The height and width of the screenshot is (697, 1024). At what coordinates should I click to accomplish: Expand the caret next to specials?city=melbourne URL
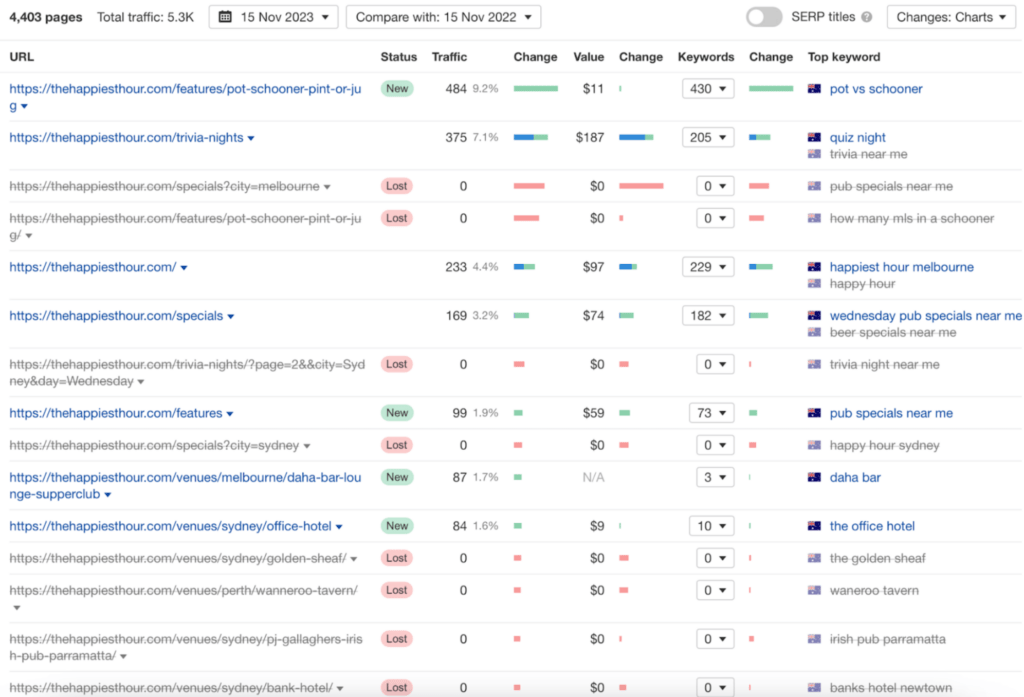[x=327, y=187]
